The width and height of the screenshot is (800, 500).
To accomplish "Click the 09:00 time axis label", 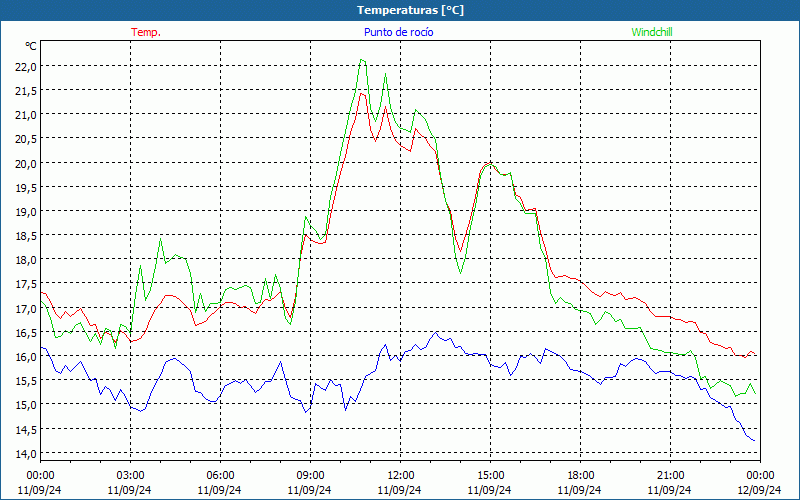I will click(310, 475).
